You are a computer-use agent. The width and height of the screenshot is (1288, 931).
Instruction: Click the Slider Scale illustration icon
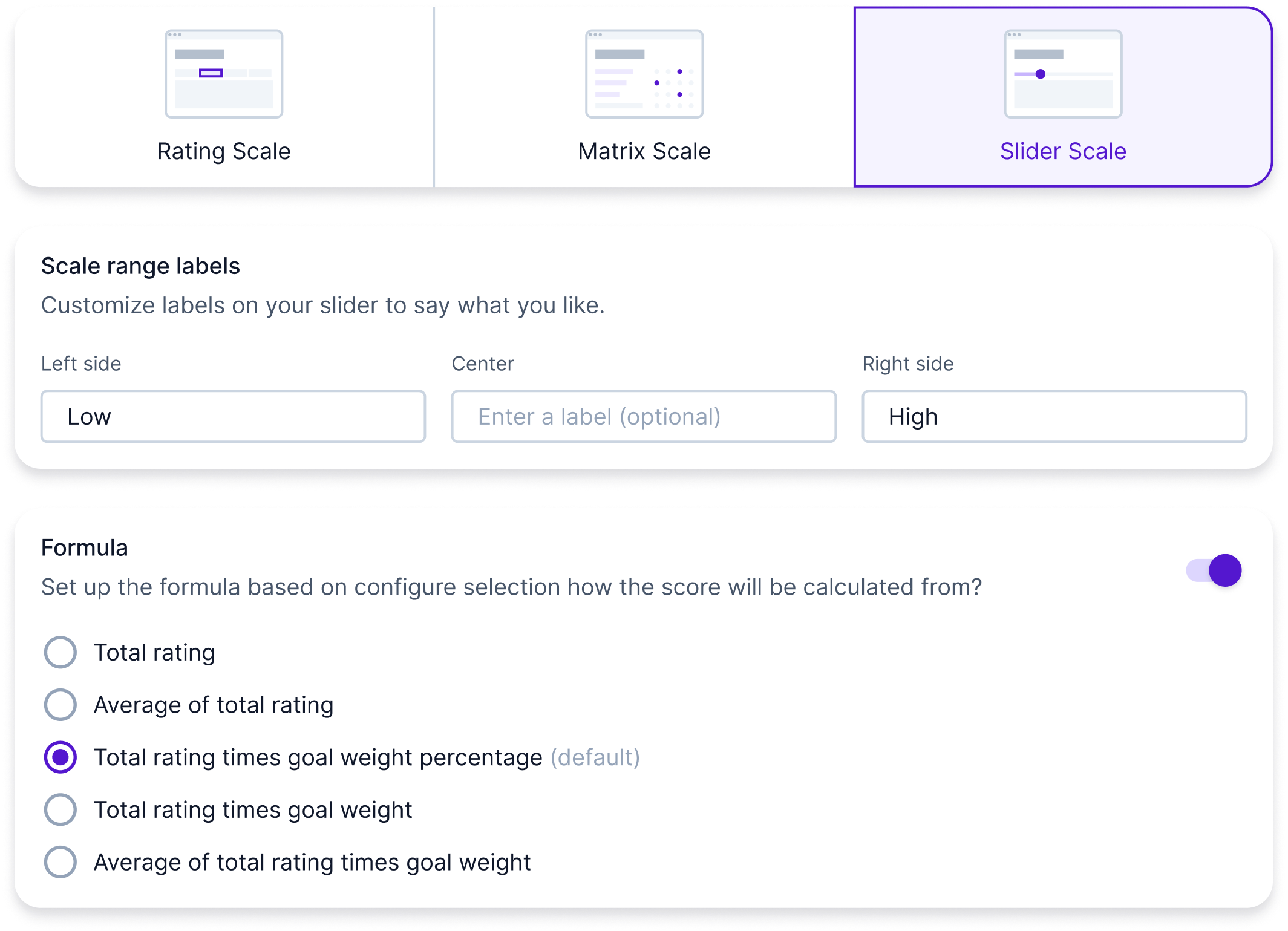tap(1063, 74)
